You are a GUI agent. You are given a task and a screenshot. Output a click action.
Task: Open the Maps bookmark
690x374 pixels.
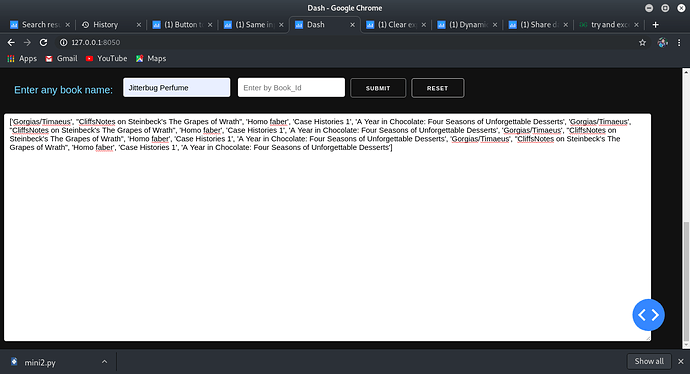pyautogui.click(x=151, y=59)
